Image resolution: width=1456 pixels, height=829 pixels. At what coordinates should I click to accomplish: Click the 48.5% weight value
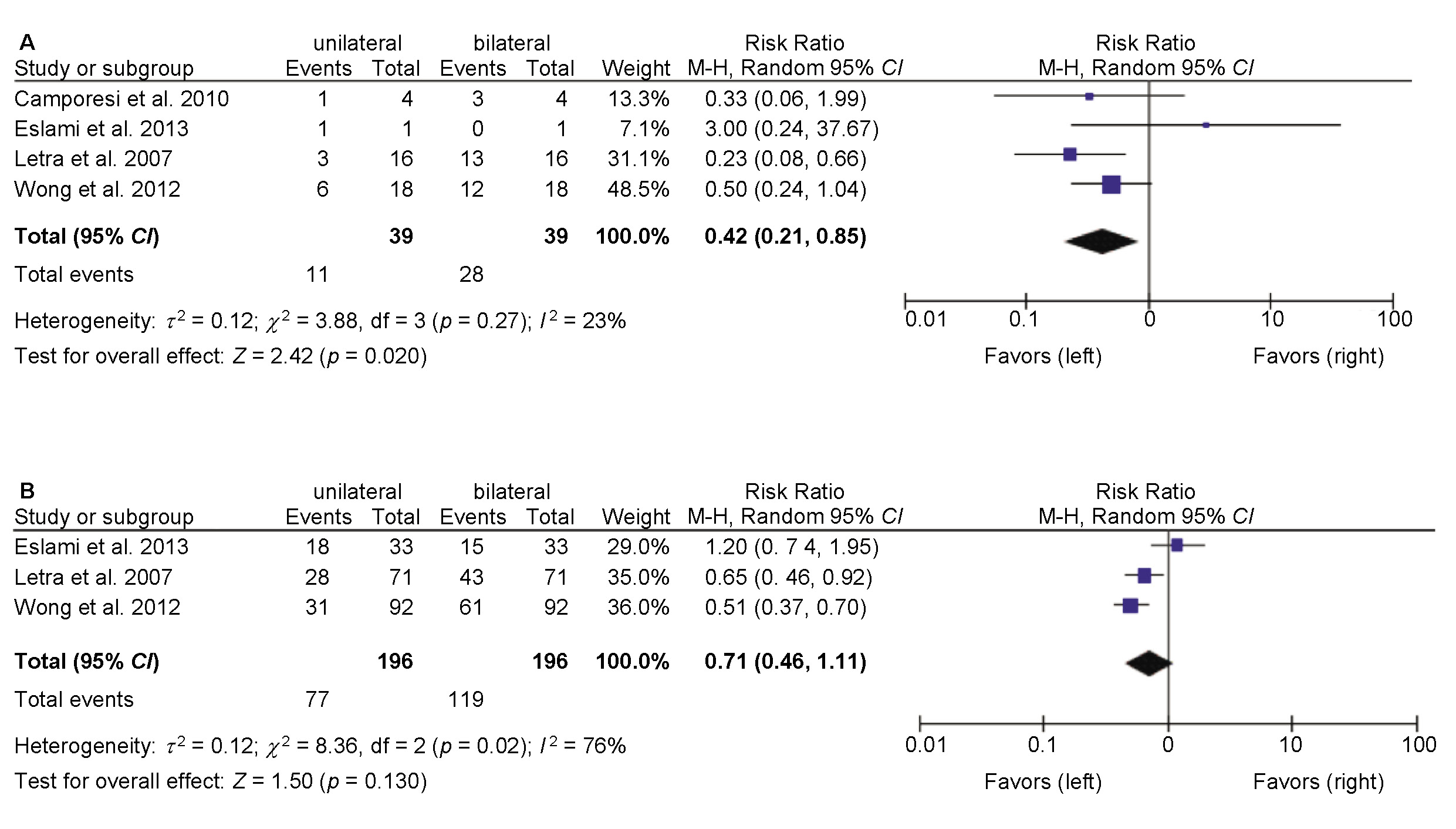tap(638, 189)
